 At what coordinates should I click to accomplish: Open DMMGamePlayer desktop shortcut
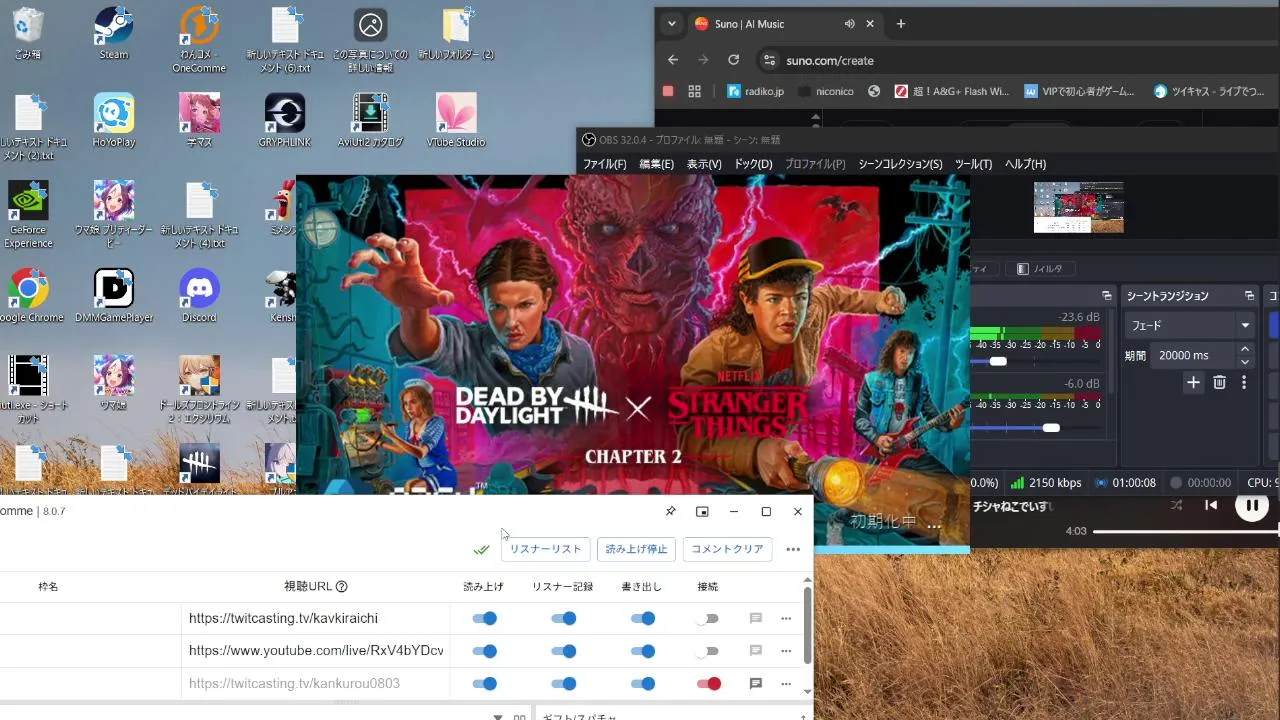pyautogui.click(x=114, y=295)
